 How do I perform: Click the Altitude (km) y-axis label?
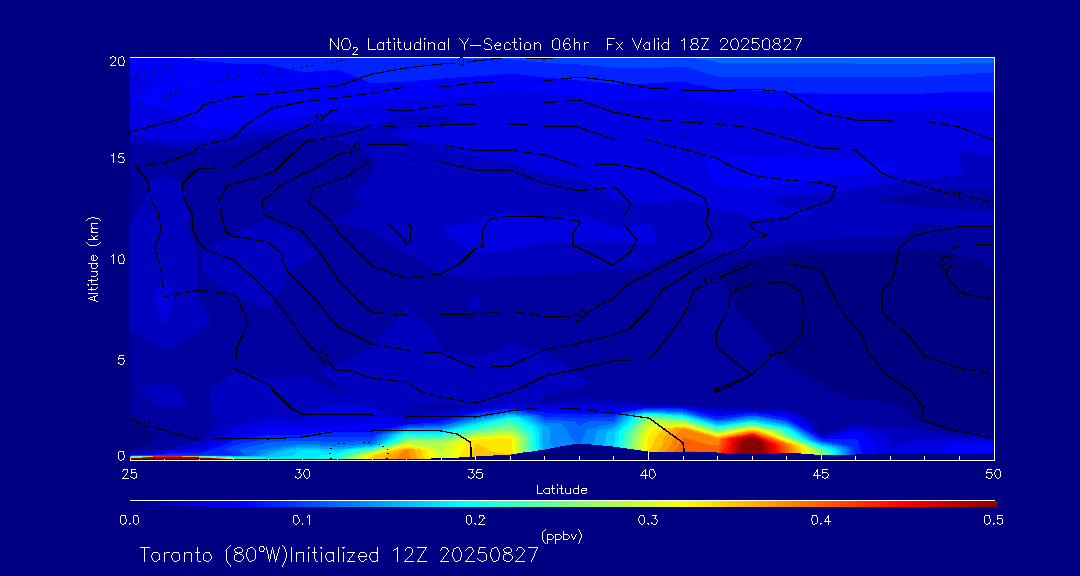93,259
